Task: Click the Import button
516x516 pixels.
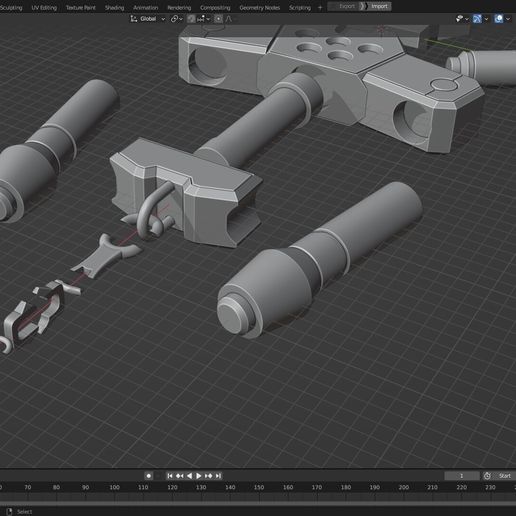Action: click(376, 6)
